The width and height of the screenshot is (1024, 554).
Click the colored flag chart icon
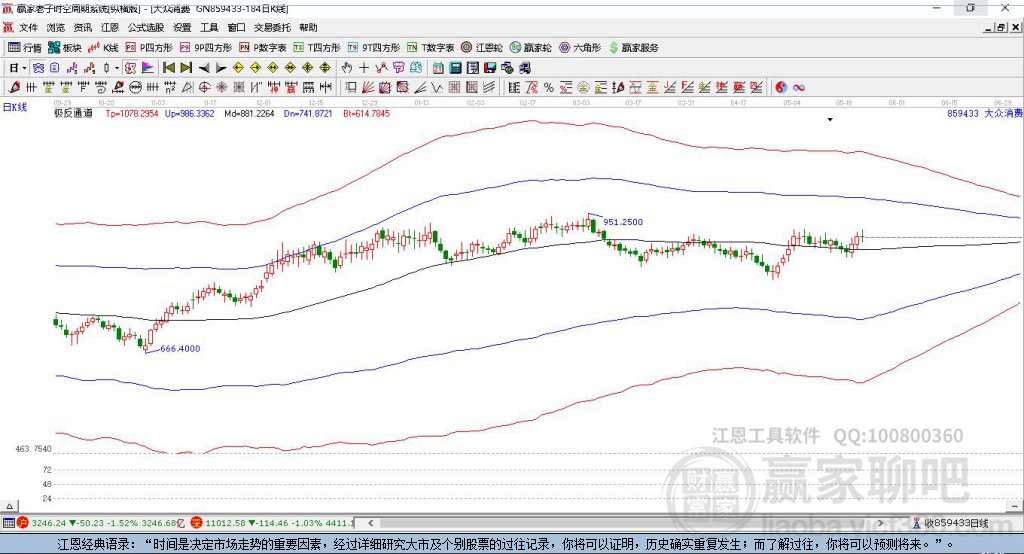coord(148,68)
